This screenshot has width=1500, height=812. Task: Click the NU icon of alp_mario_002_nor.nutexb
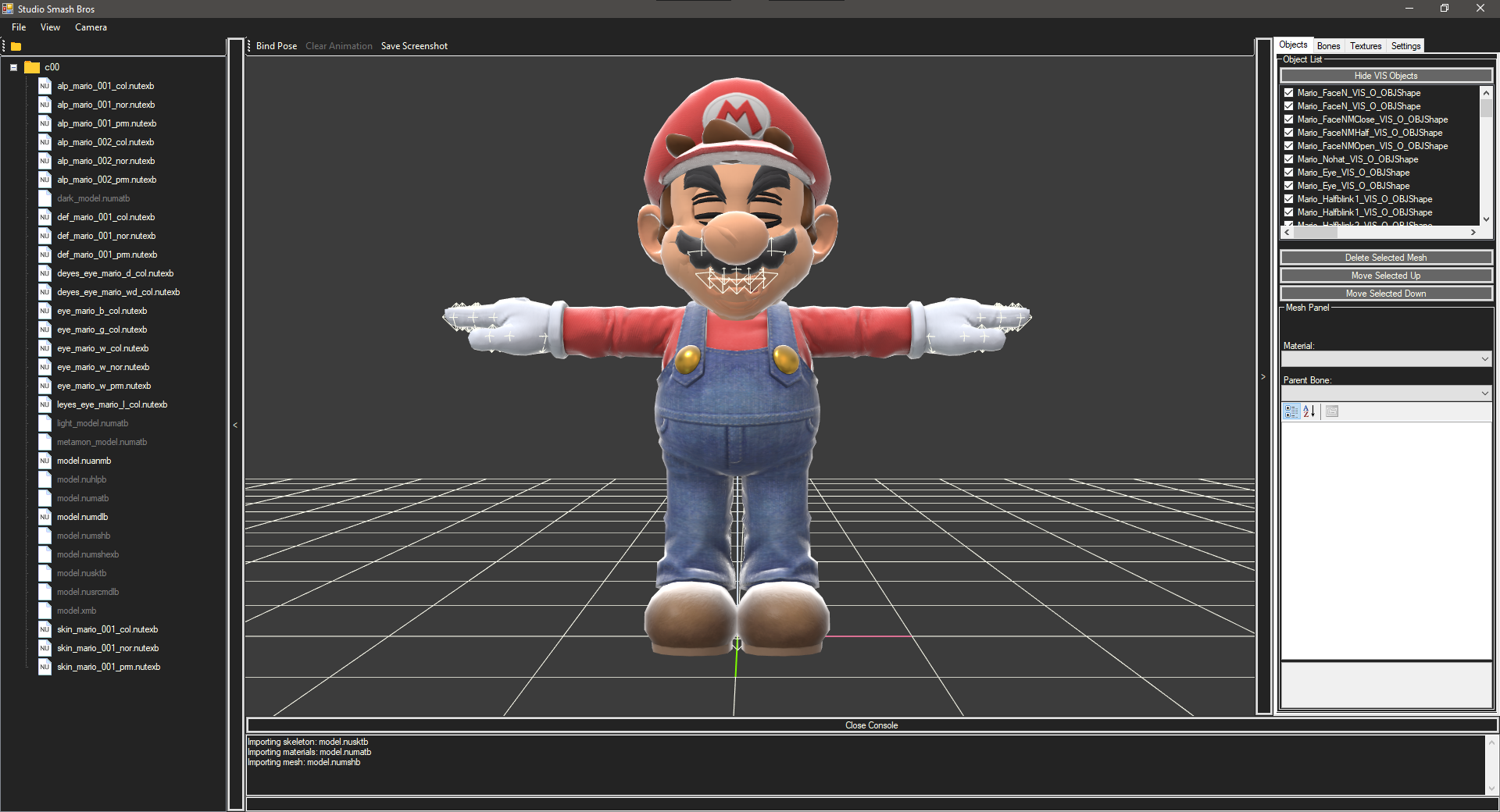click(x=45, y=161)
